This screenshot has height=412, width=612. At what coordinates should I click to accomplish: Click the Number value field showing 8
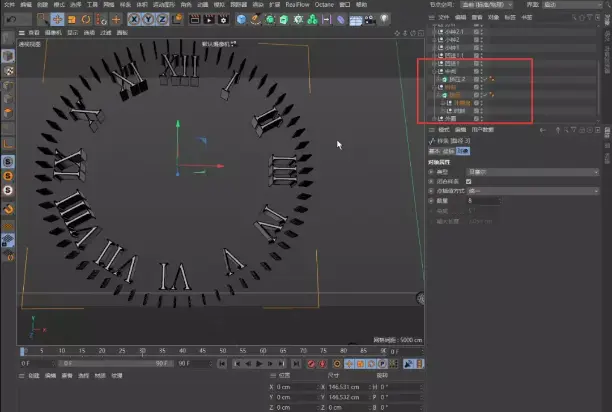483,201
